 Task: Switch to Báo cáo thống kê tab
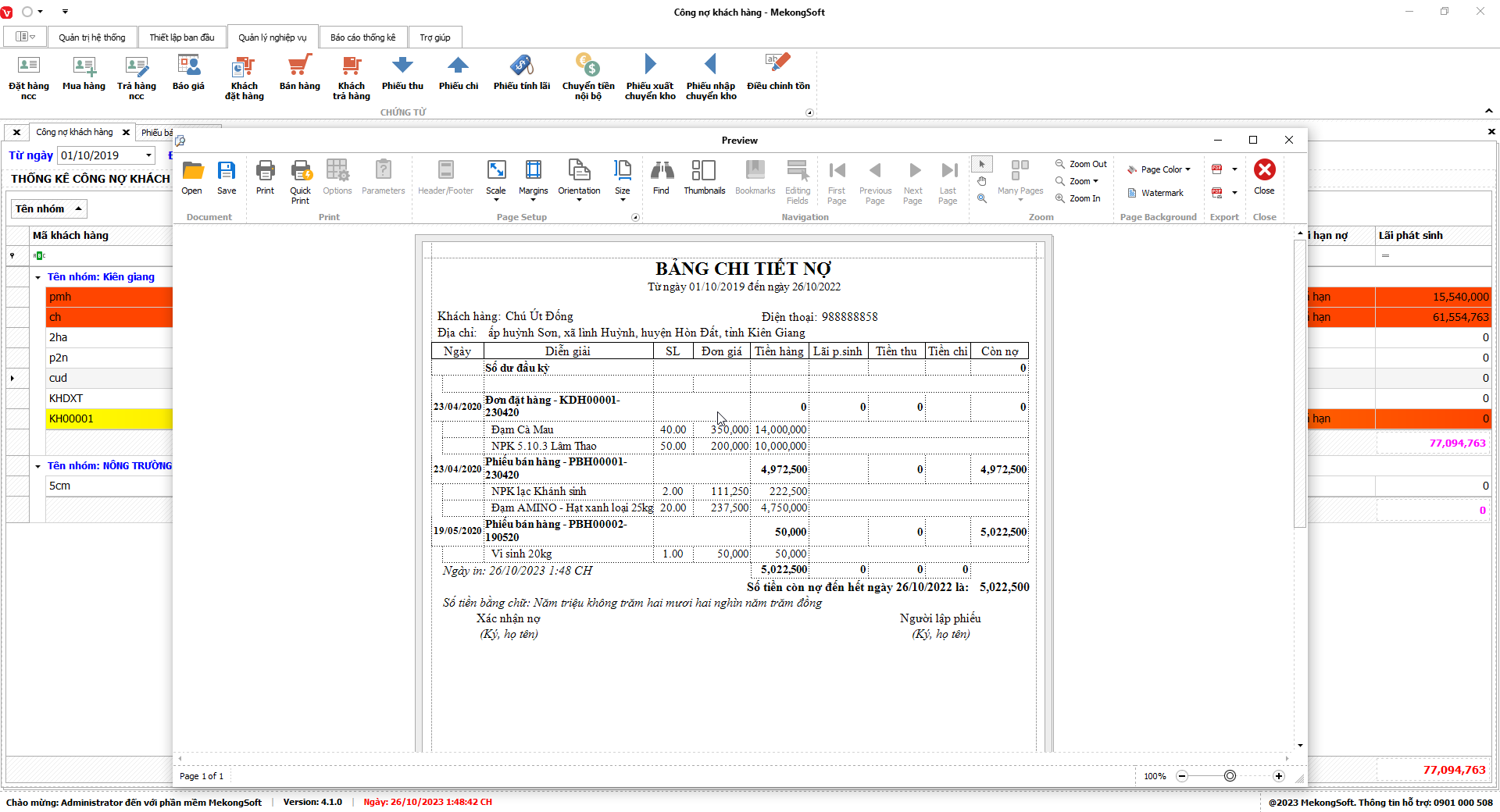click(x=362, y=37)
